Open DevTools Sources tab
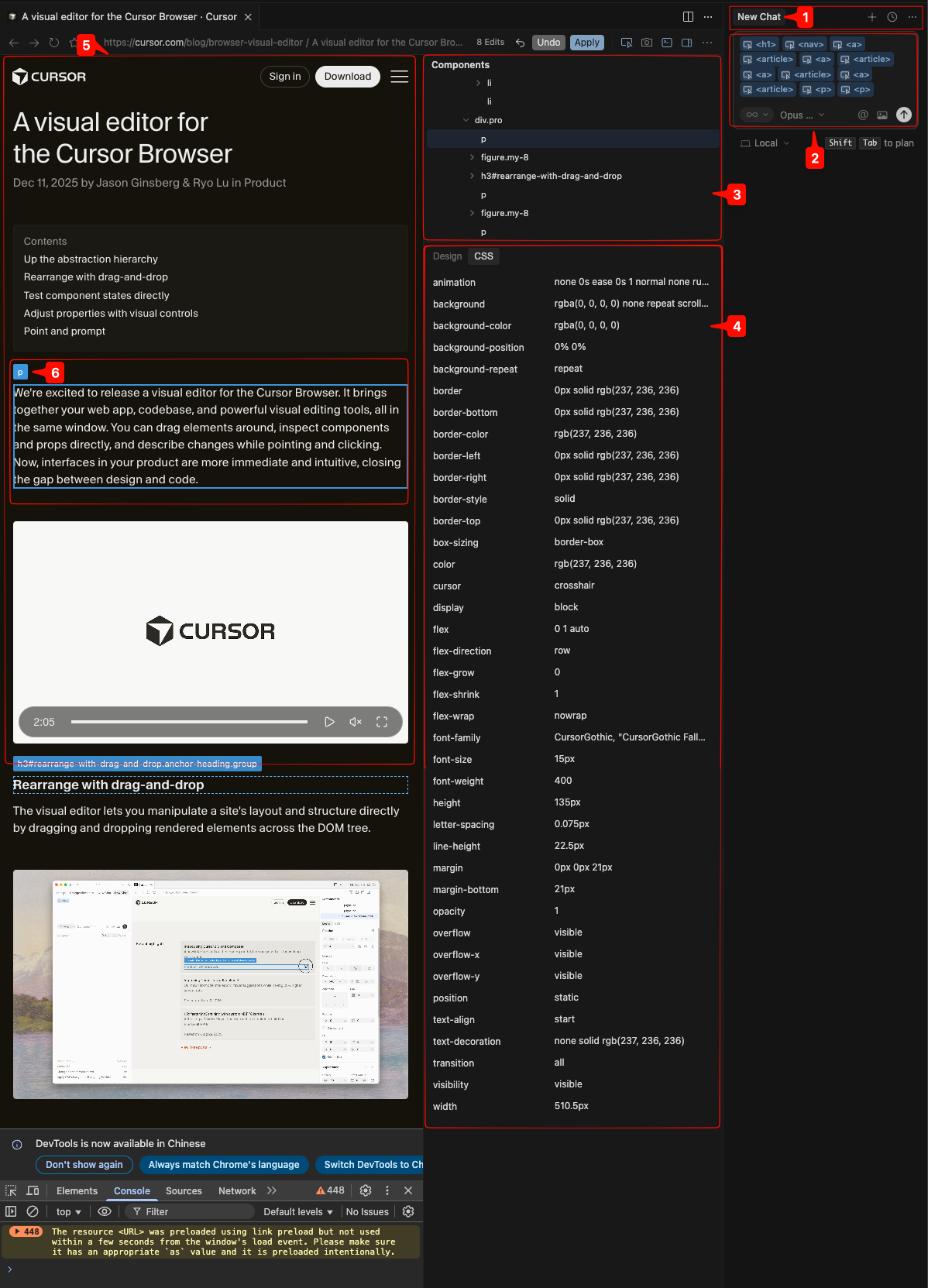The image size is (928, 1288). (x=184, y=1190)
